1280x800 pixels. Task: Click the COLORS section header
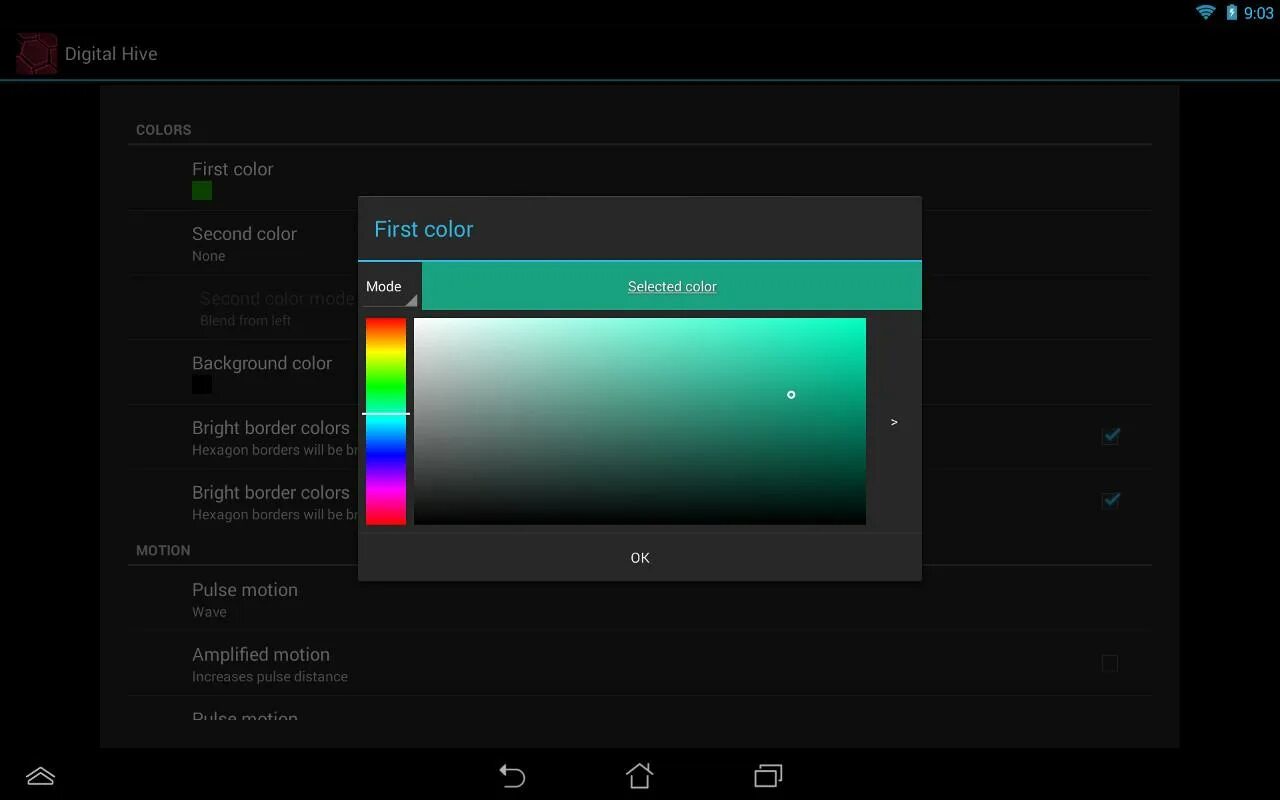click(164, 130)
